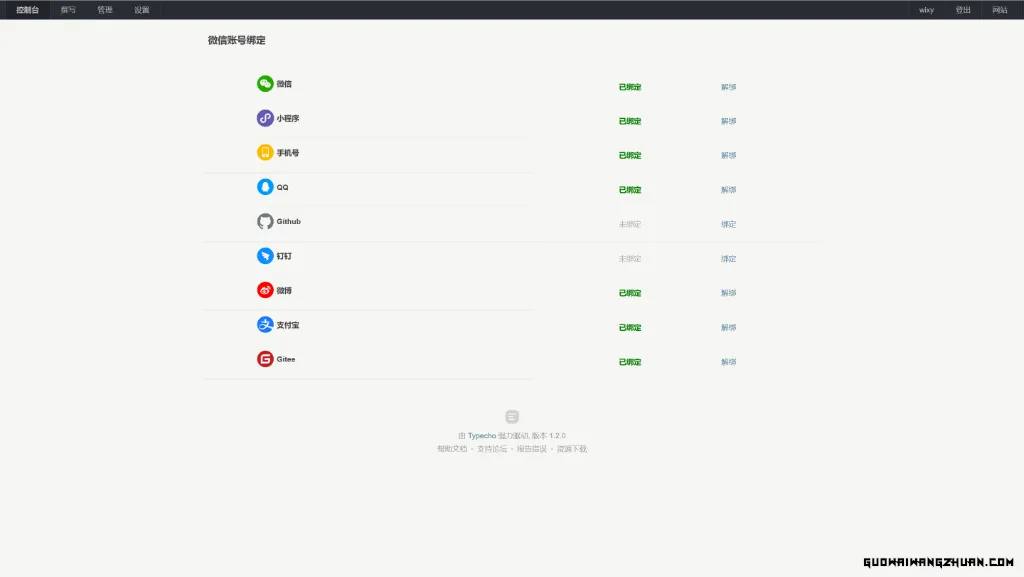
Task: Open the 报告错误 footer link
Action: coord(532,449)
